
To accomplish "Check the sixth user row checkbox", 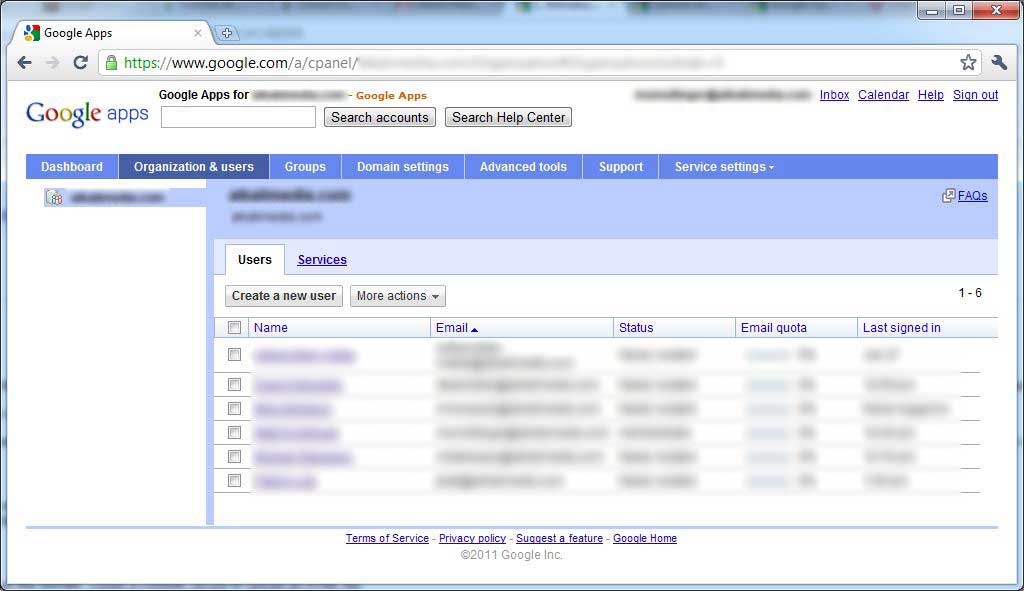I will point(234,481).
